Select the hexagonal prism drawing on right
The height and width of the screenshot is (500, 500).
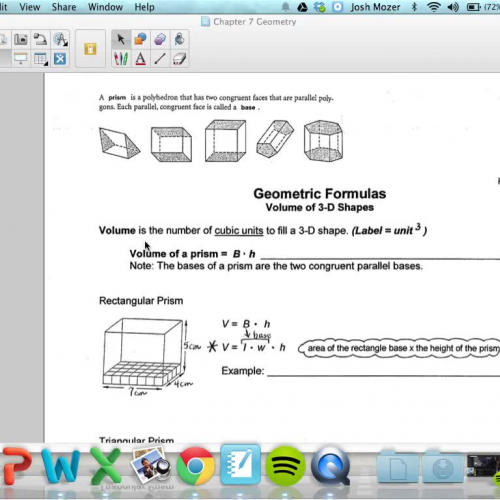click(x=323, y=141)
